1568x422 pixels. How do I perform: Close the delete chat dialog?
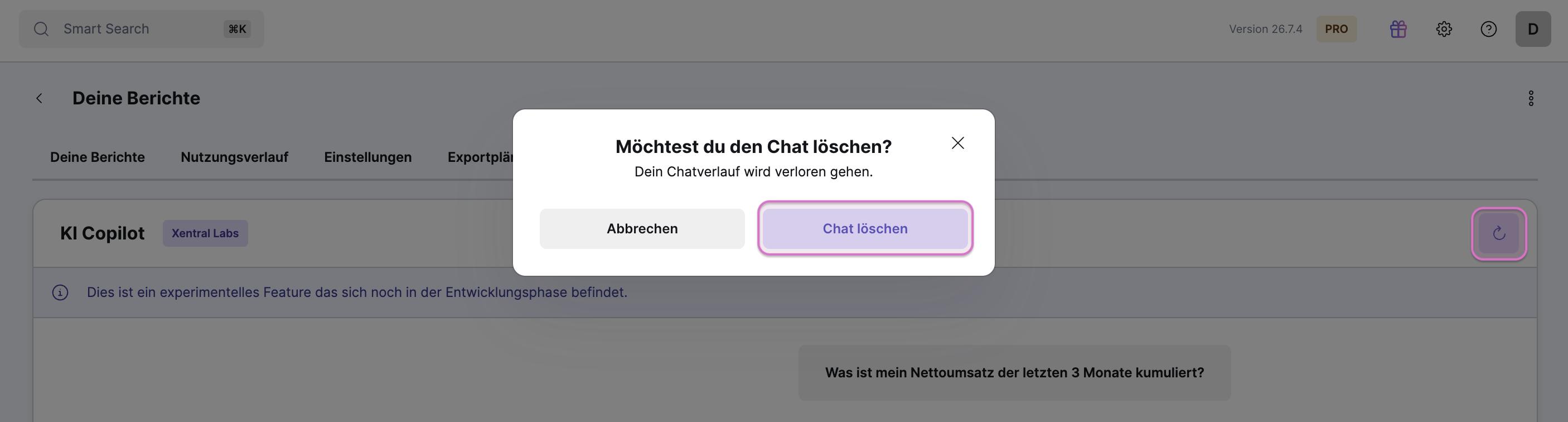pyautogui.click(x=957, y=143)
